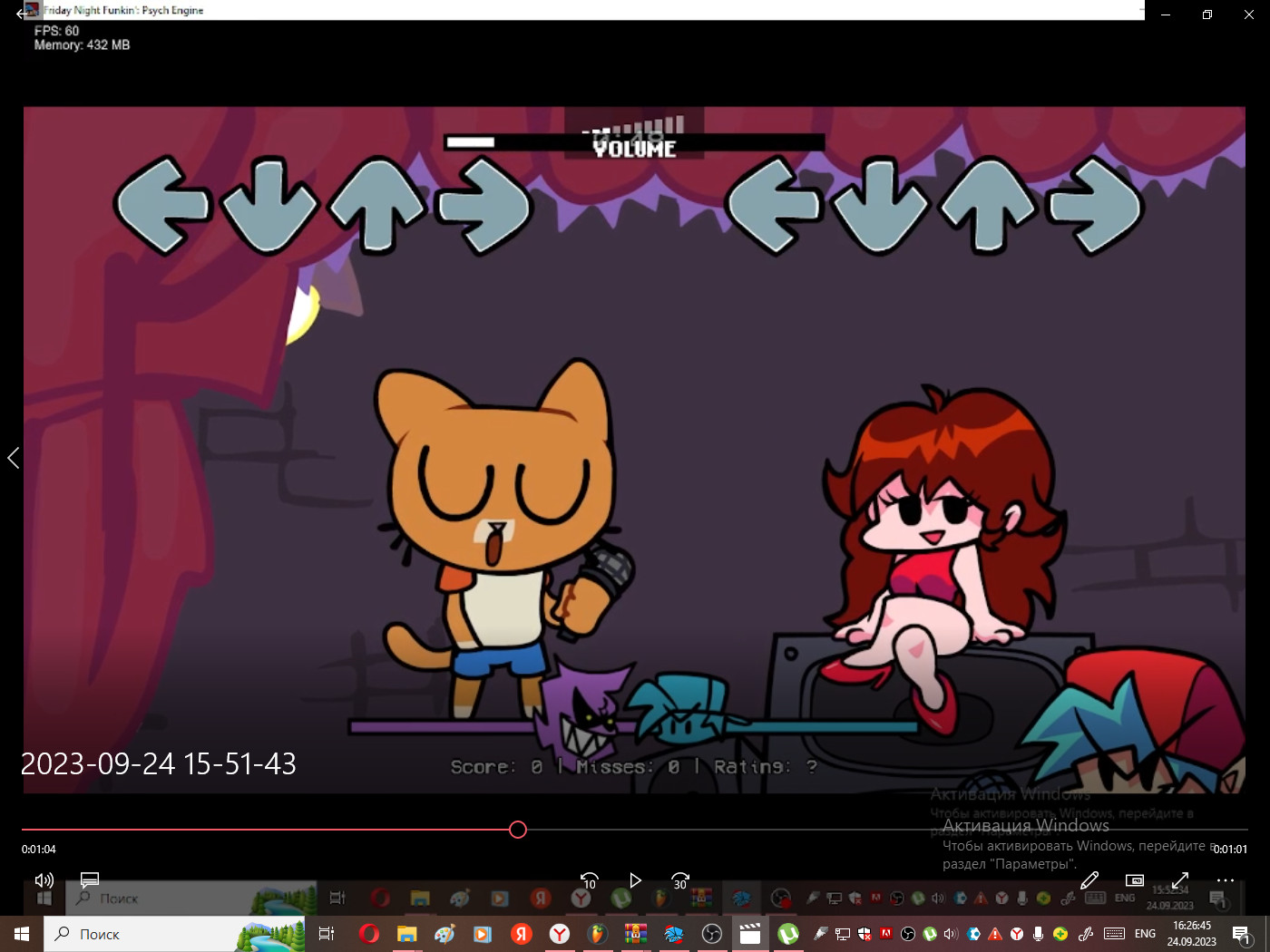Viewport: 1270px width, 952px height.
Task: Open the notification action center
Action: pos(1243,934)
